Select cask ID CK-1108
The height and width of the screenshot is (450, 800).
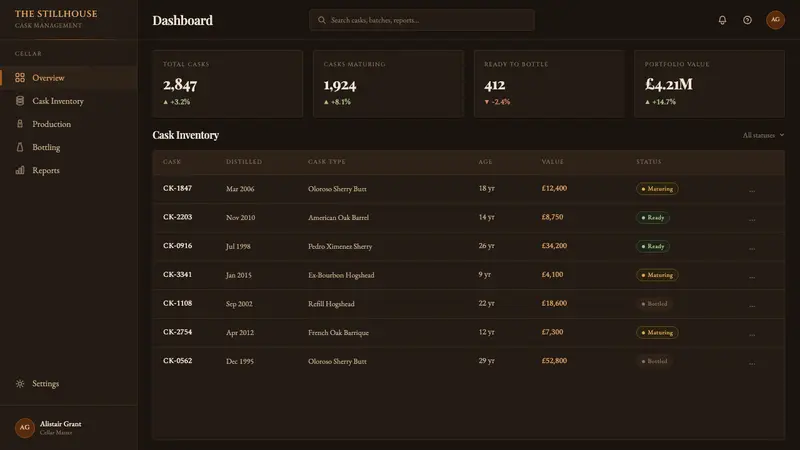(x=178, y=303)
